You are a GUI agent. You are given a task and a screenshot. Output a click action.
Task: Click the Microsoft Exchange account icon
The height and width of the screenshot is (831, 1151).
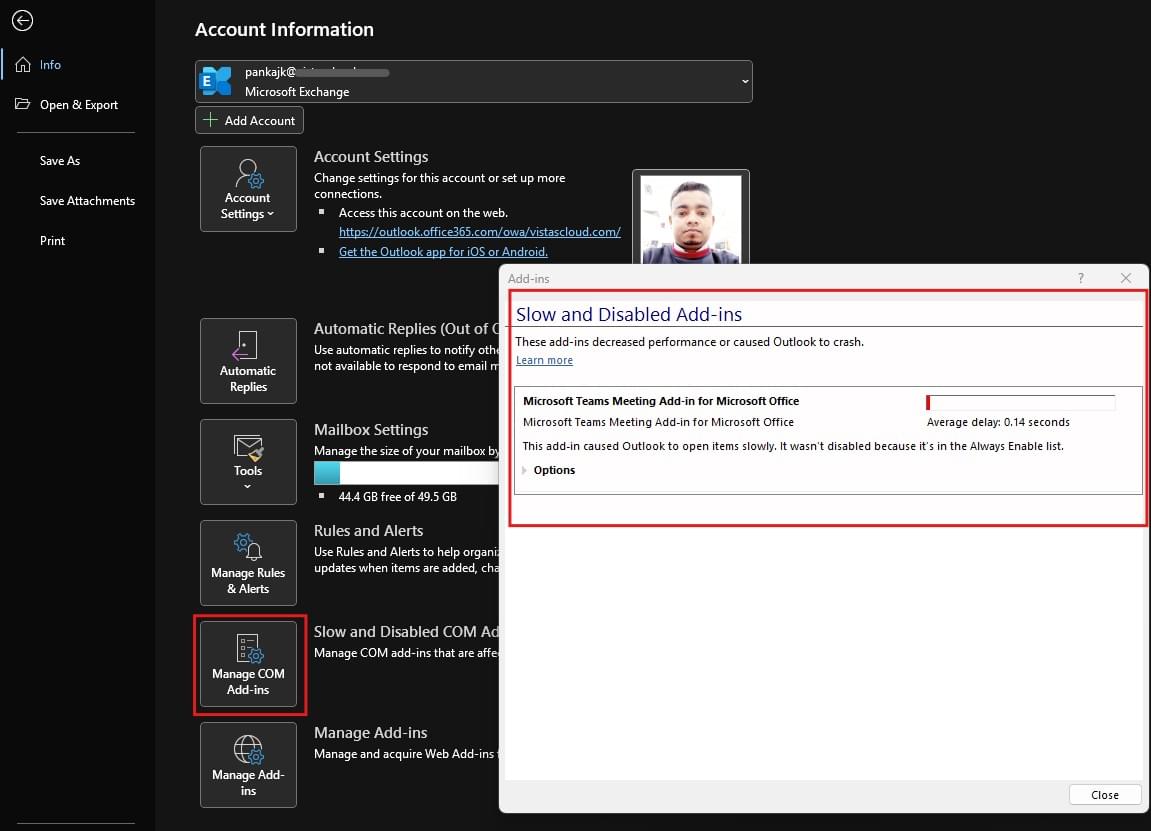click(216, 81)
